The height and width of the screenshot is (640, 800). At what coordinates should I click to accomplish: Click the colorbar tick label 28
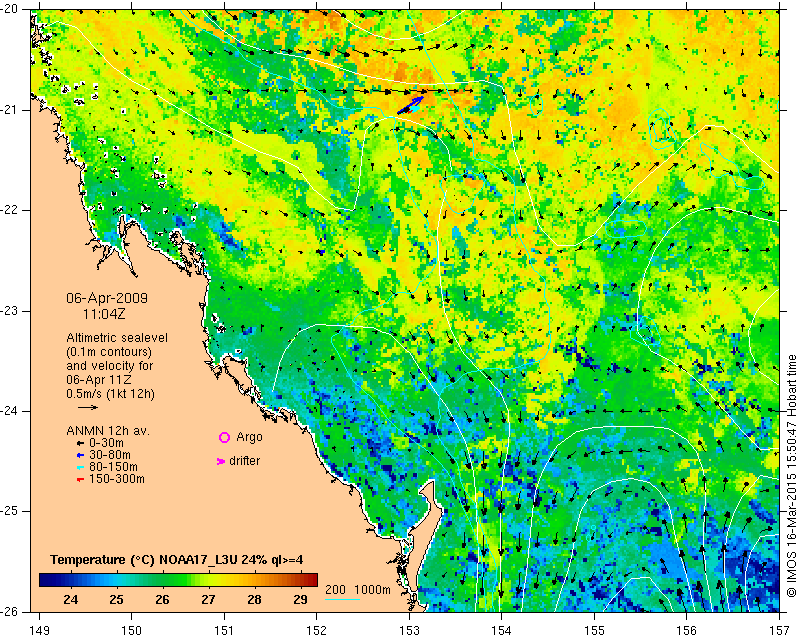[254, 599]
